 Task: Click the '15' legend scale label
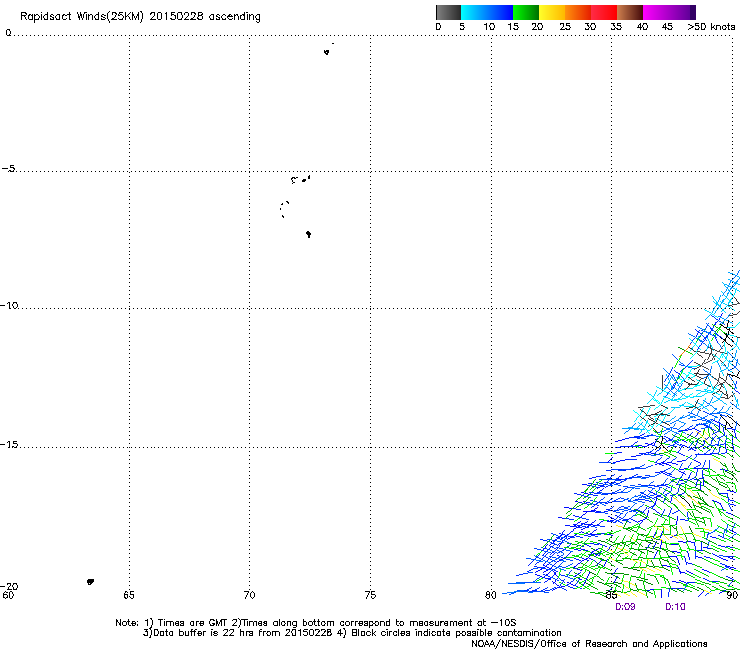click(513, 27)
